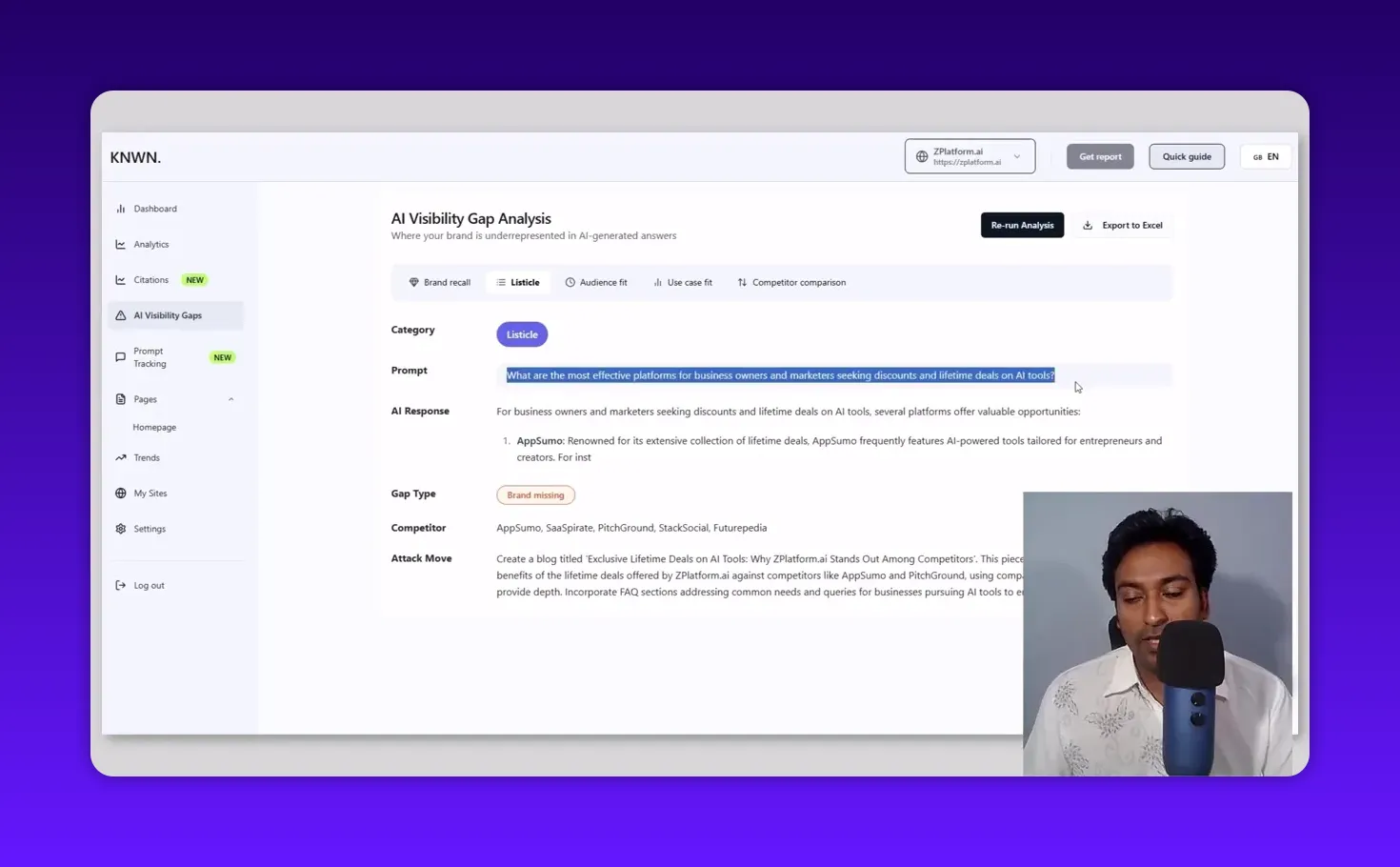Open the ZPlatform.ai site selector dropdown
This screenshot has height=867, width=1400.
coord(970,155)
